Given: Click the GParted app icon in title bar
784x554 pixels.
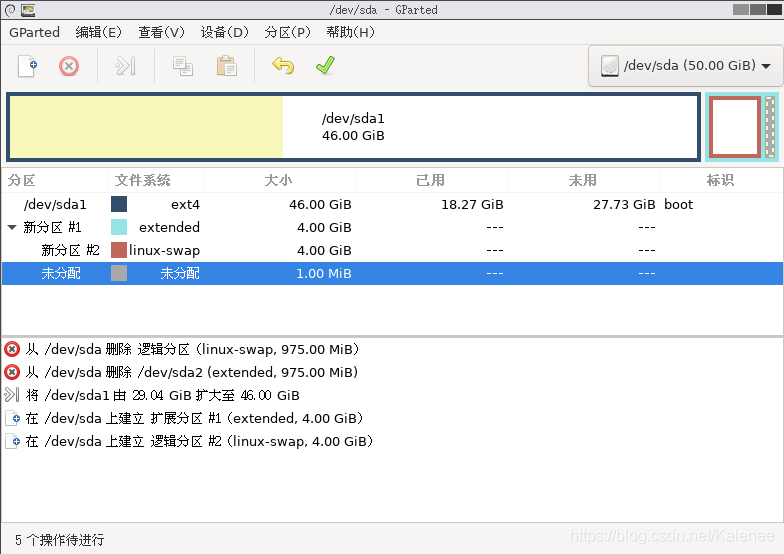Looking at the screenshot, I should click(28, 10).
